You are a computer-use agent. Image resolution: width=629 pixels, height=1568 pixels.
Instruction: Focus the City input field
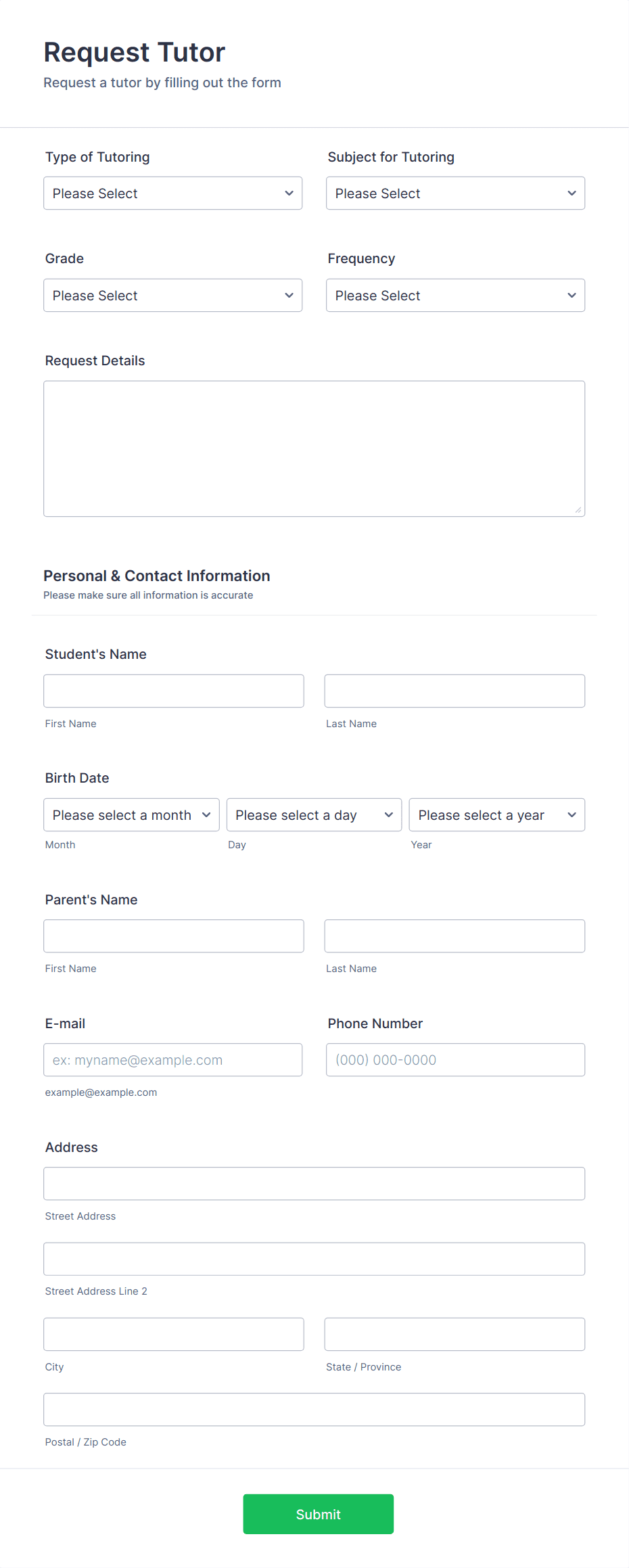pos(173,1334)
